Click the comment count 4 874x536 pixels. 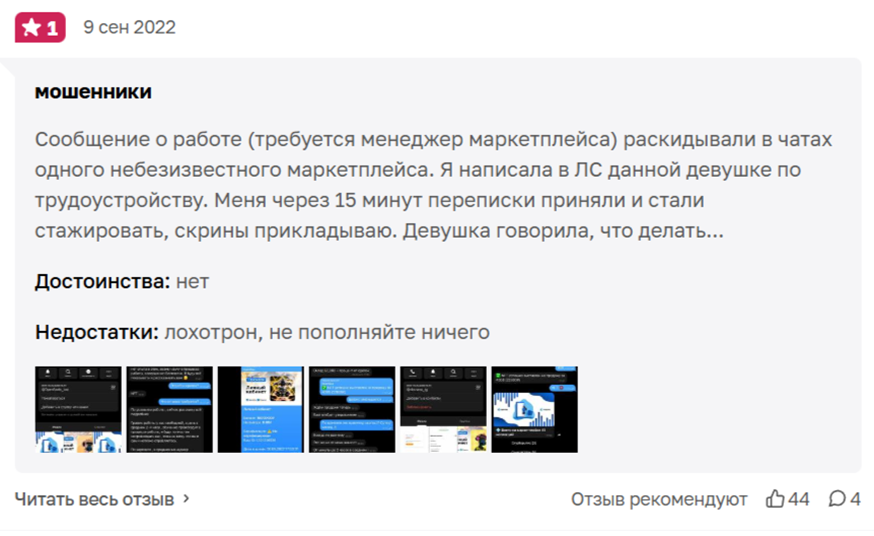pos(855,499)
